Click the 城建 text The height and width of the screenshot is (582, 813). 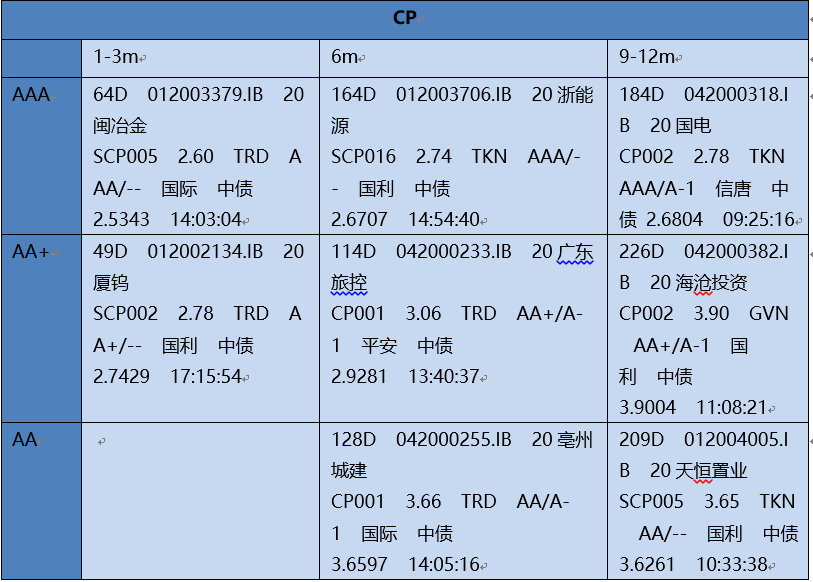point(349,470)
